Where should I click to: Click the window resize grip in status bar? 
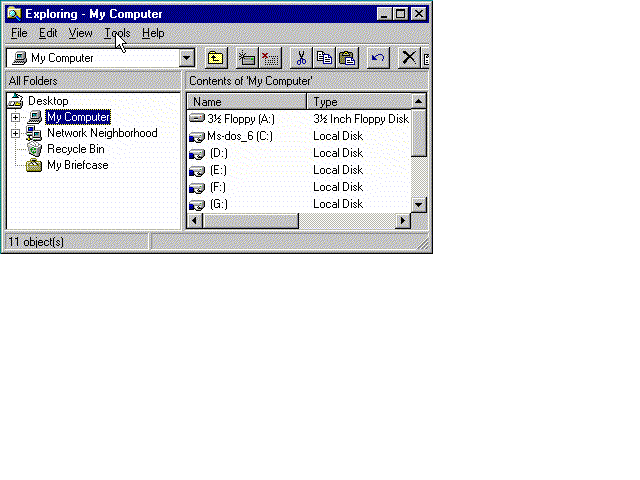[x=423, y=243]
